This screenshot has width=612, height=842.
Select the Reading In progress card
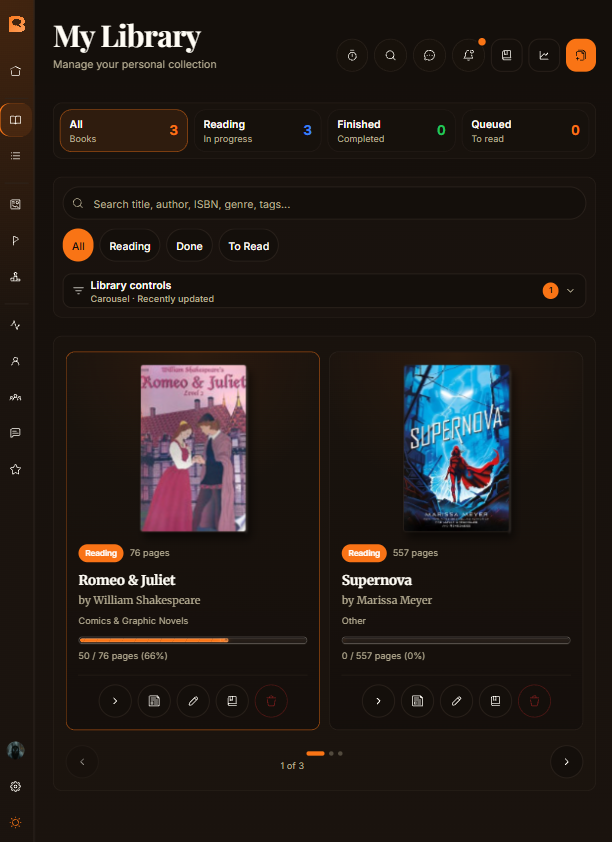click(257, 130)
